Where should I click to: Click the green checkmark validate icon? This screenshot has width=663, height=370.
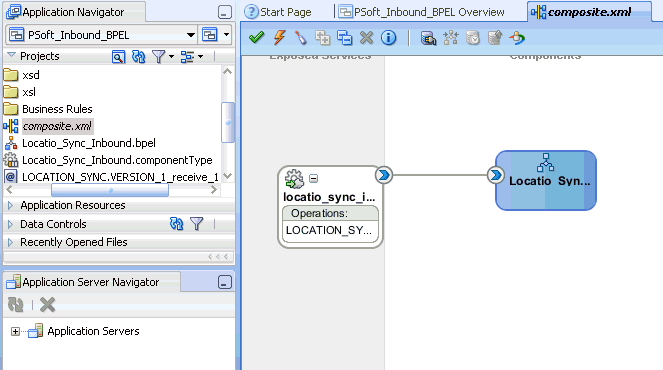(x=257, y=38)
